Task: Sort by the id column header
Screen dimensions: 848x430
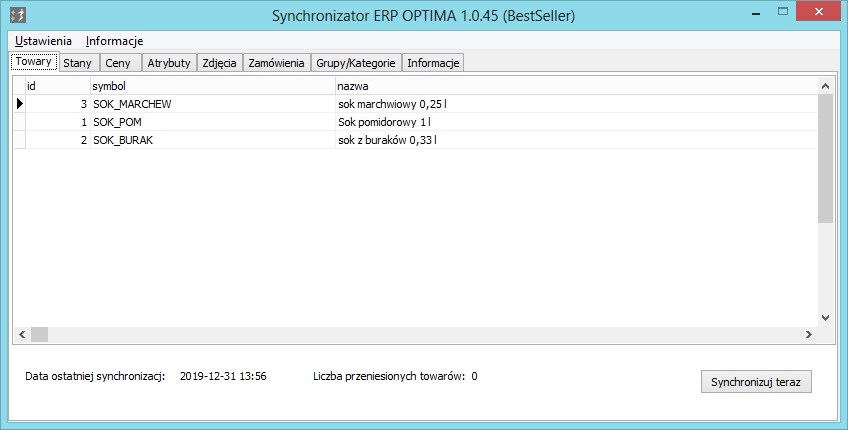Action: [x=57, y=86]
